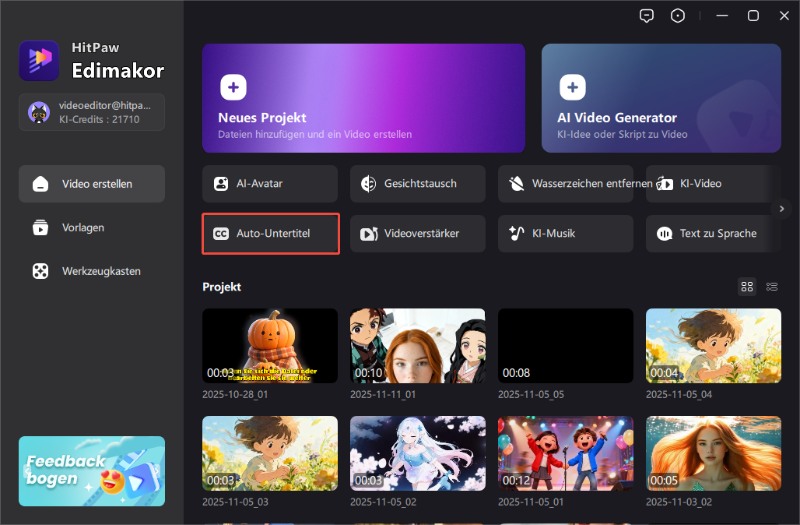Select the KI-Video tool
This screenshot has width=800, height=525.
point(713,184)
